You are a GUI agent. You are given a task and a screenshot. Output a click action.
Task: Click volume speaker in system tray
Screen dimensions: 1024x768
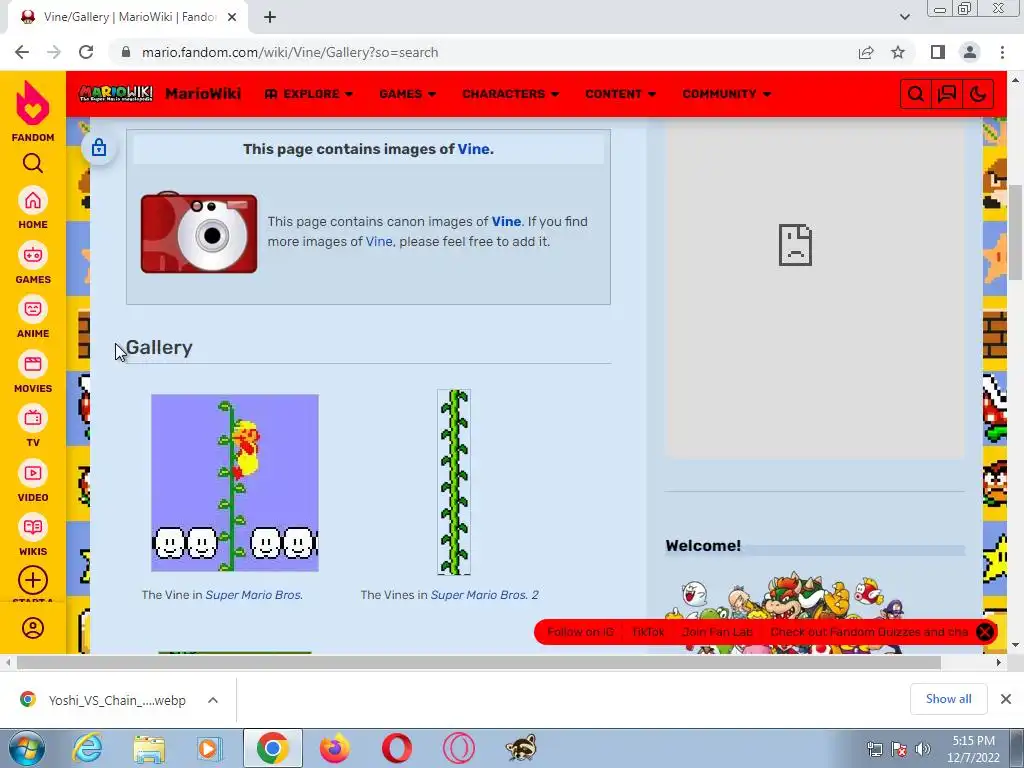coord(923,749)
